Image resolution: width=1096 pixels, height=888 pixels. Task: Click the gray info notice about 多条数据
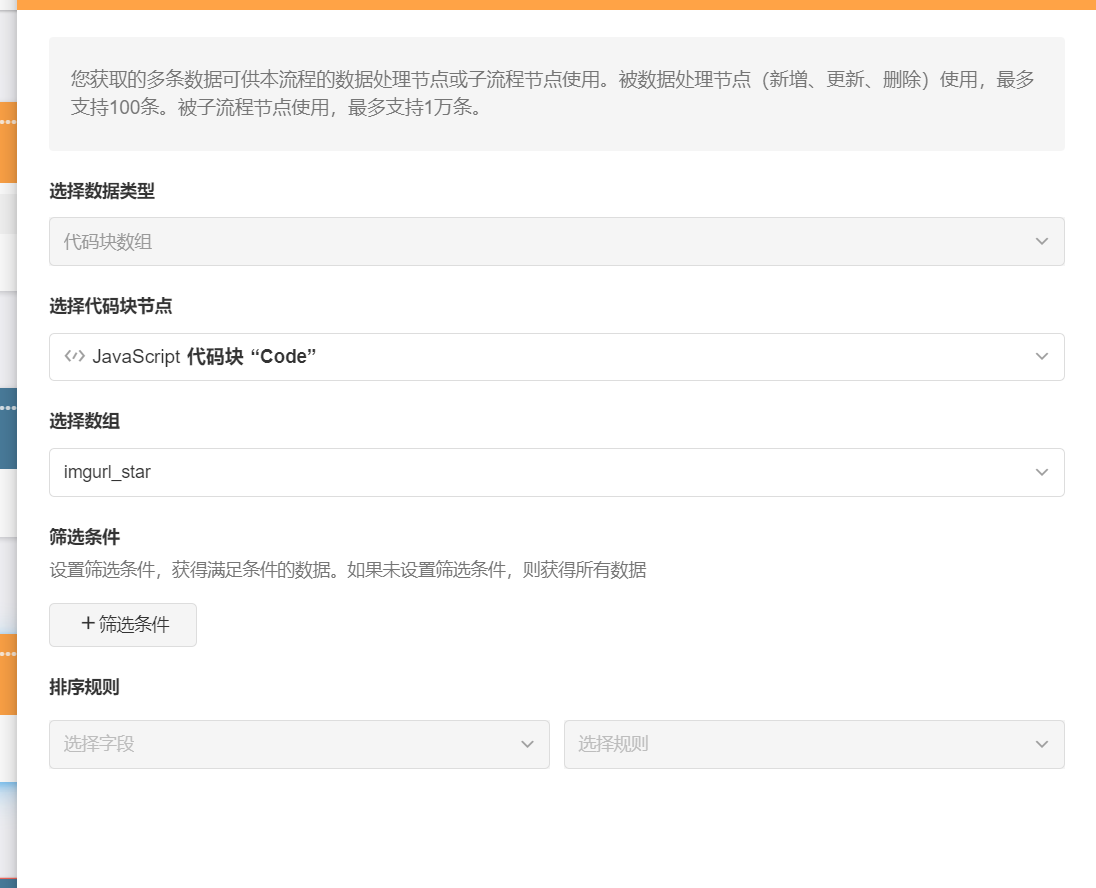556,94
